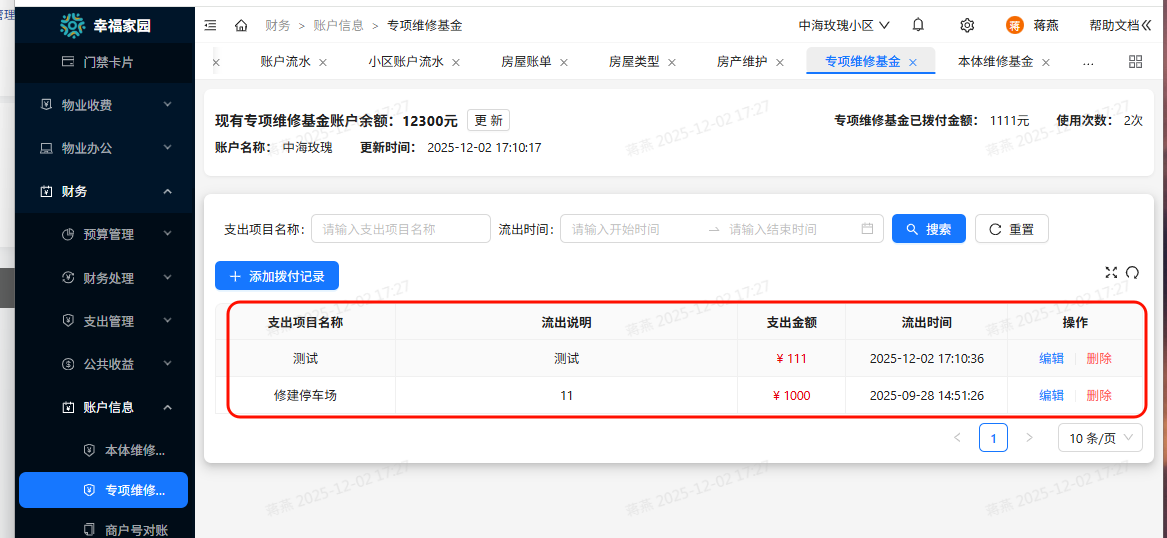Close the 本体维修基金 tab
This screenshot has height=538, width=1167.
(x=1046, y=63)
